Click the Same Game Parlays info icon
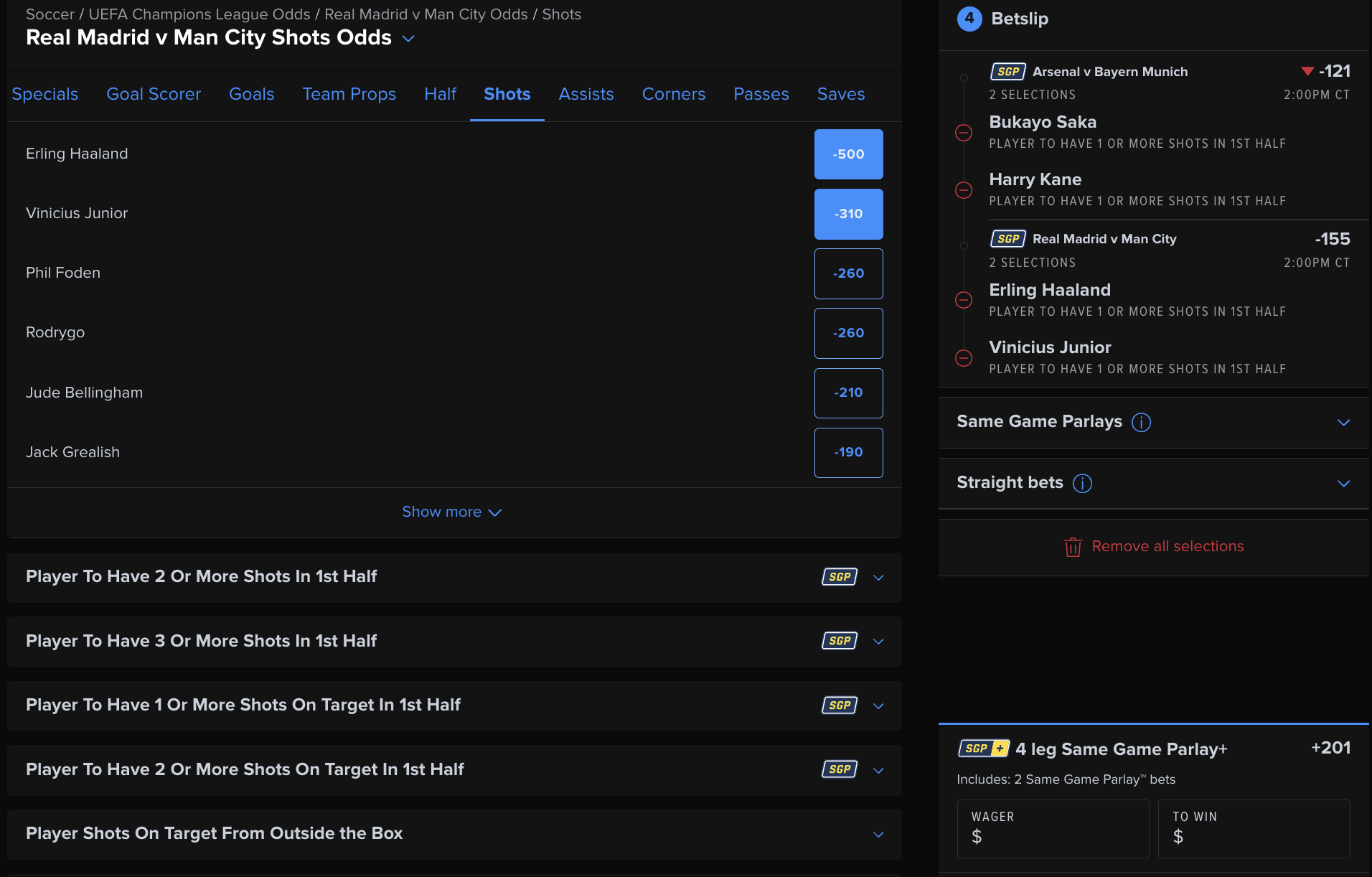This screenshot has width=1372, height=877. click(1141, 422)
